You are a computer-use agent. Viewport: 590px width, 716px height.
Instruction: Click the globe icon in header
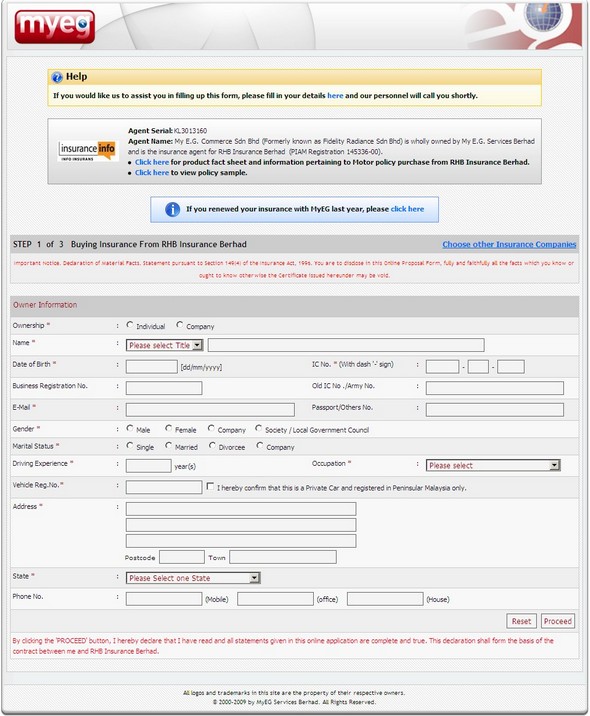coord(543,16)
